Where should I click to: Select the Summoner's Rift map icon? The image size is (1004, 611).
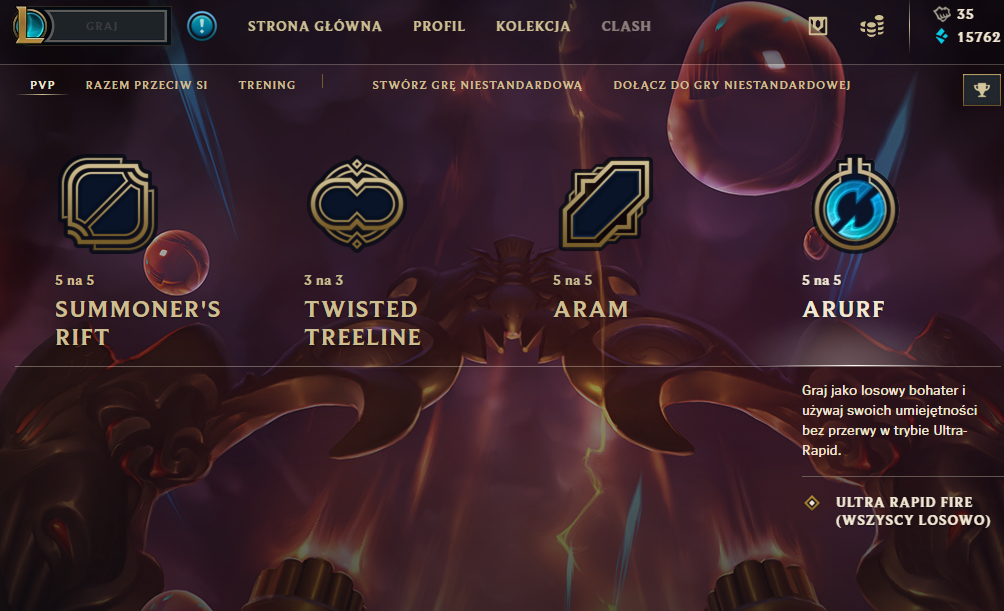pyautogui.click(x=108, y=204)
